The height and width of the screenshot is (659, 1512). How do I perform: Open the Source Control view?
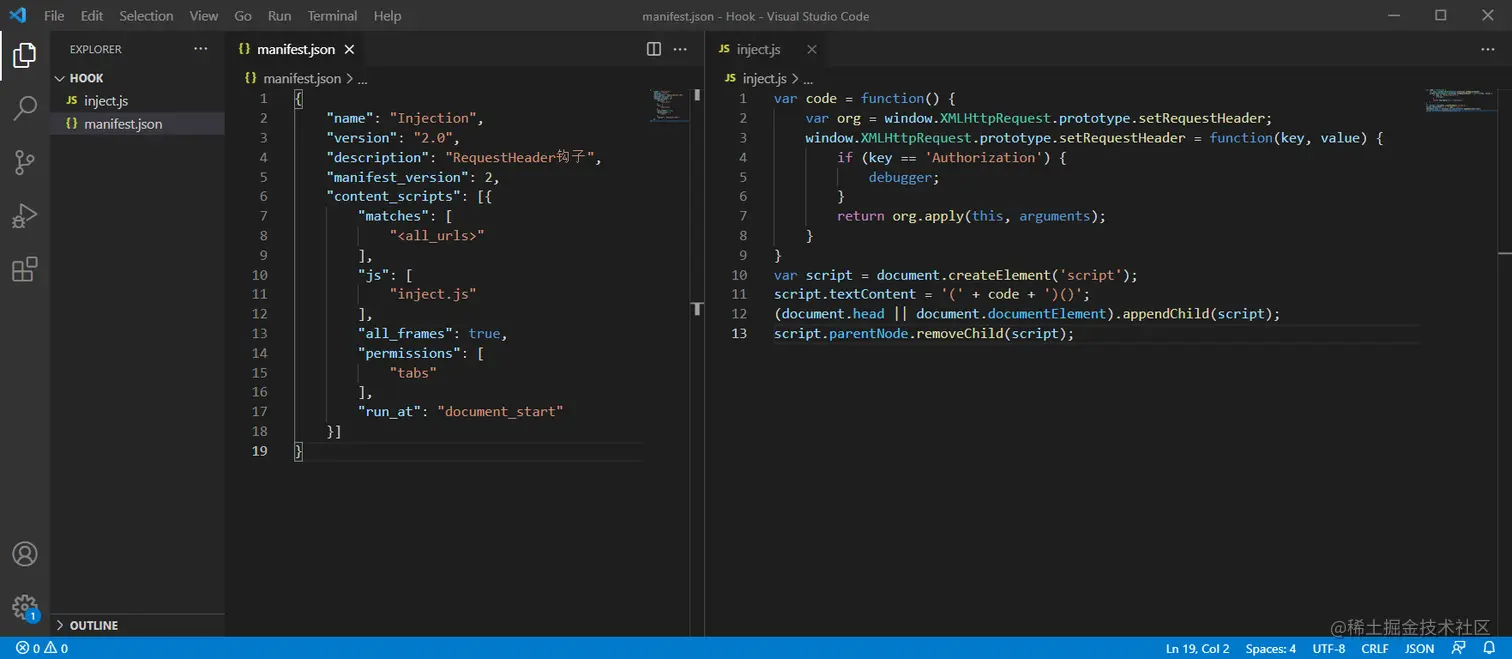click(25, 162)
